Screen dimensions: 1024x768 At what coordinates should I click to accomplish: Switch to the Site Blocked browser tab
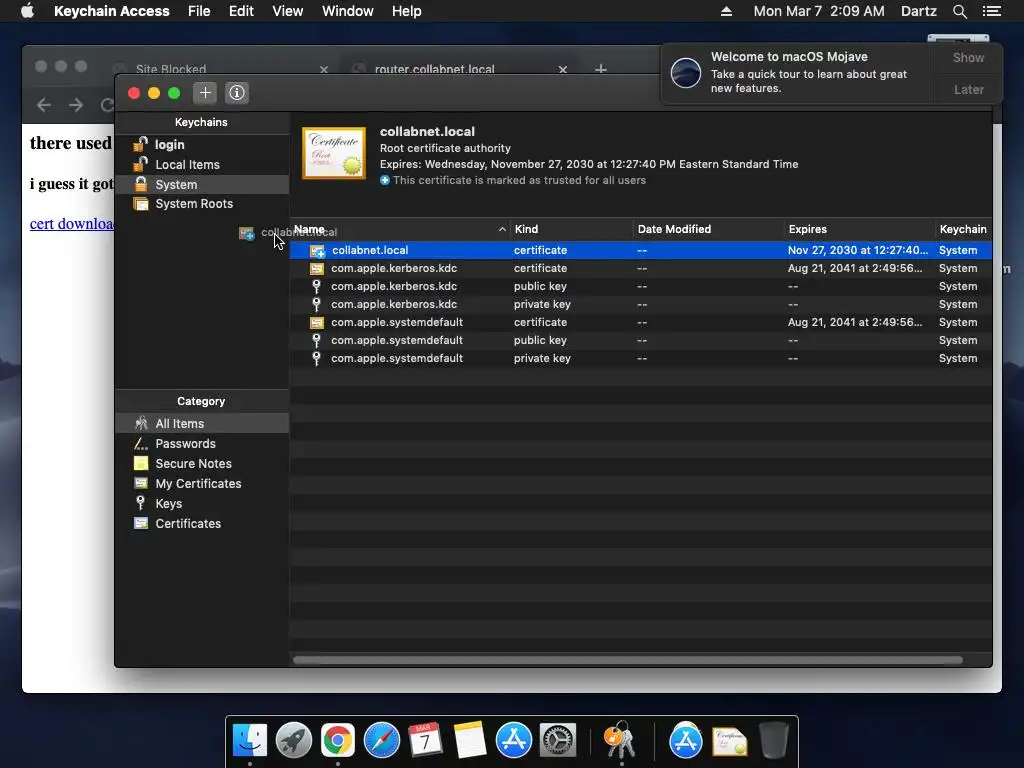click(x=171, y=69)
